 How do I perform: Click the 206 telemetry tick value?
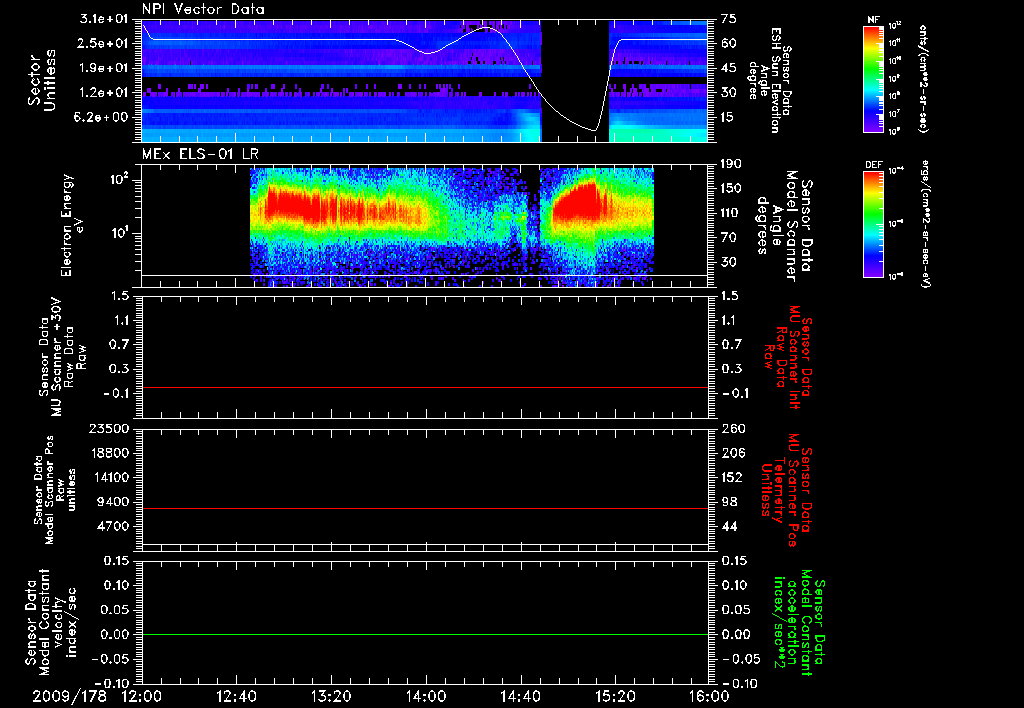coord(732,453)
